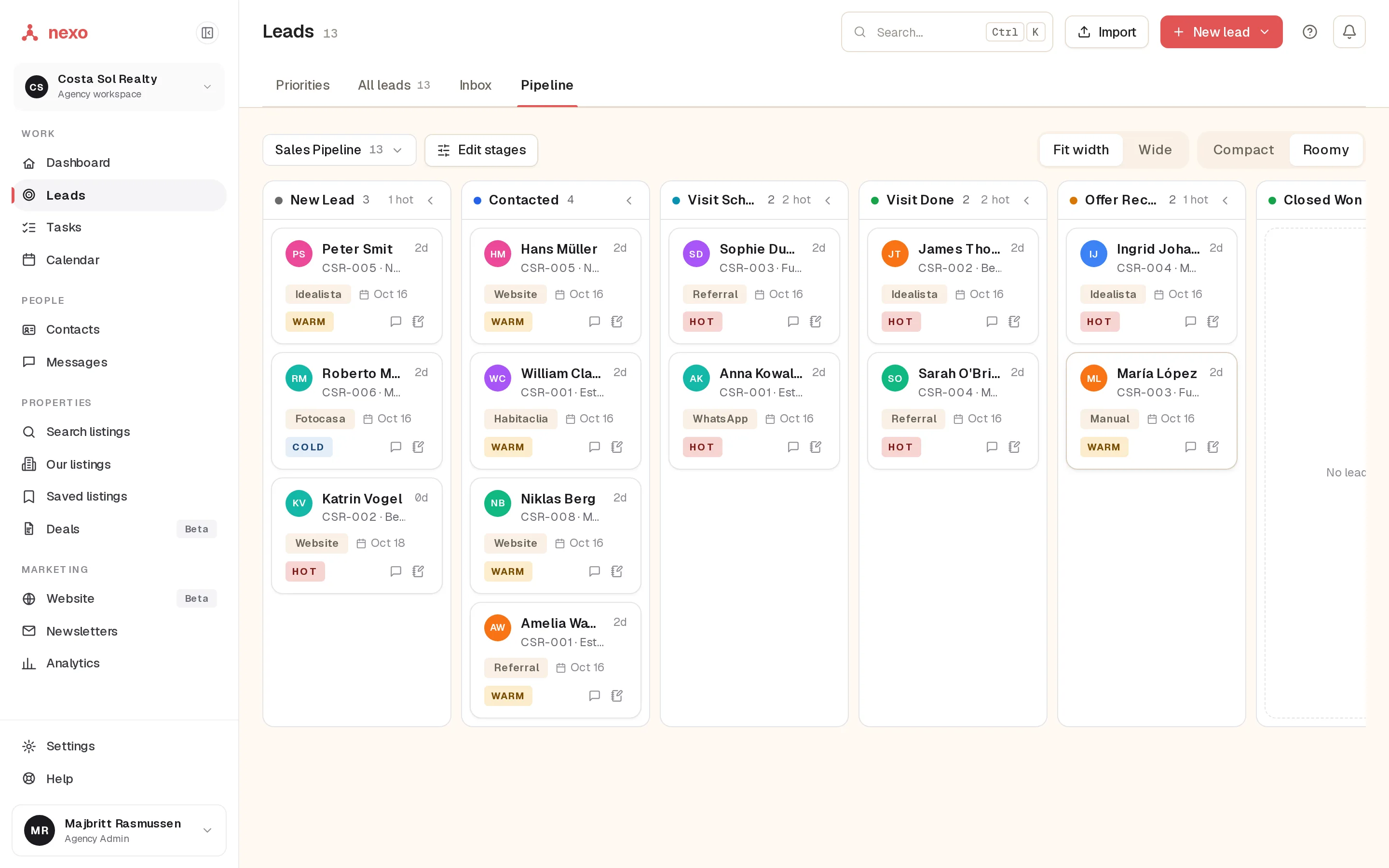The height and width of the screenshot is (868, 1389).
Task: Open message icon on Roberto M... card
Action: (395, 447)
